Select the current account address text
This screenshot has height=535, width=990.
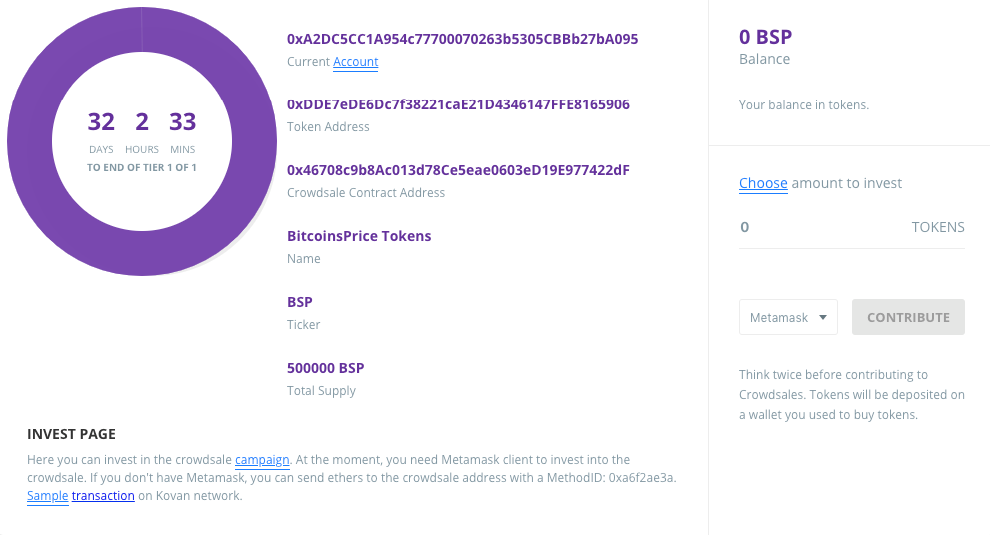tap(462, 39)
